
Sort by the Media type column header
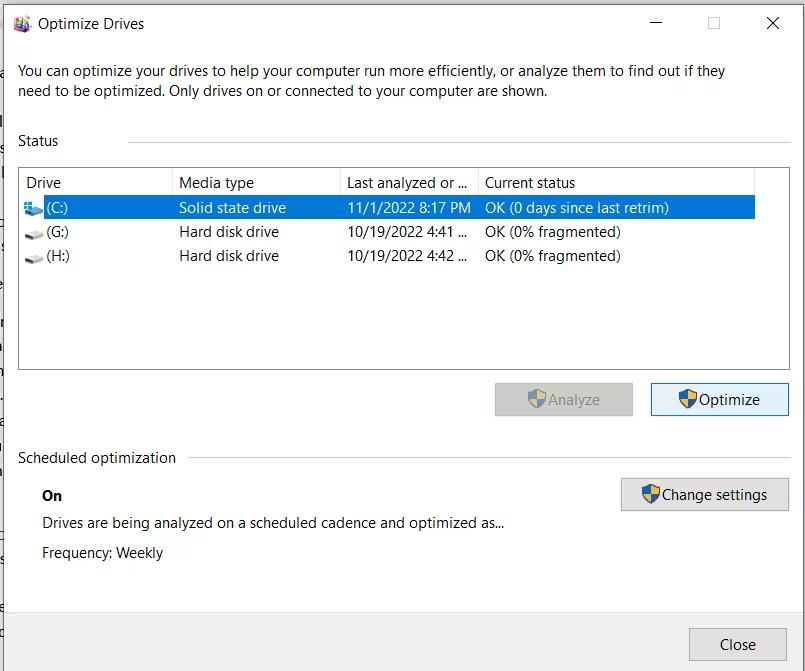256,183
